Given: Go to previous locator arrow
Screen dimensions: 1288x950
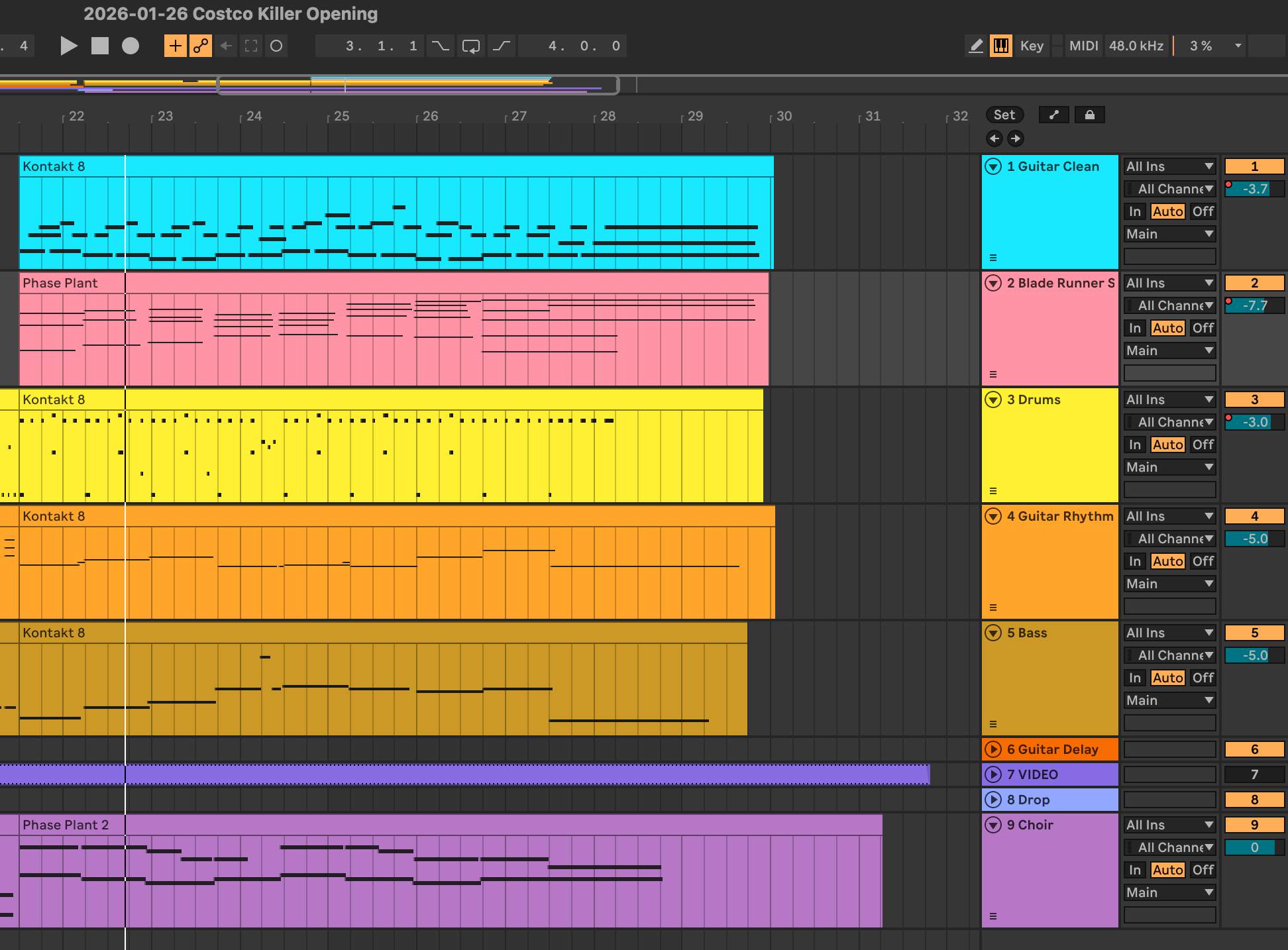Looking at the screenshot, I should (x=994, y=138).
